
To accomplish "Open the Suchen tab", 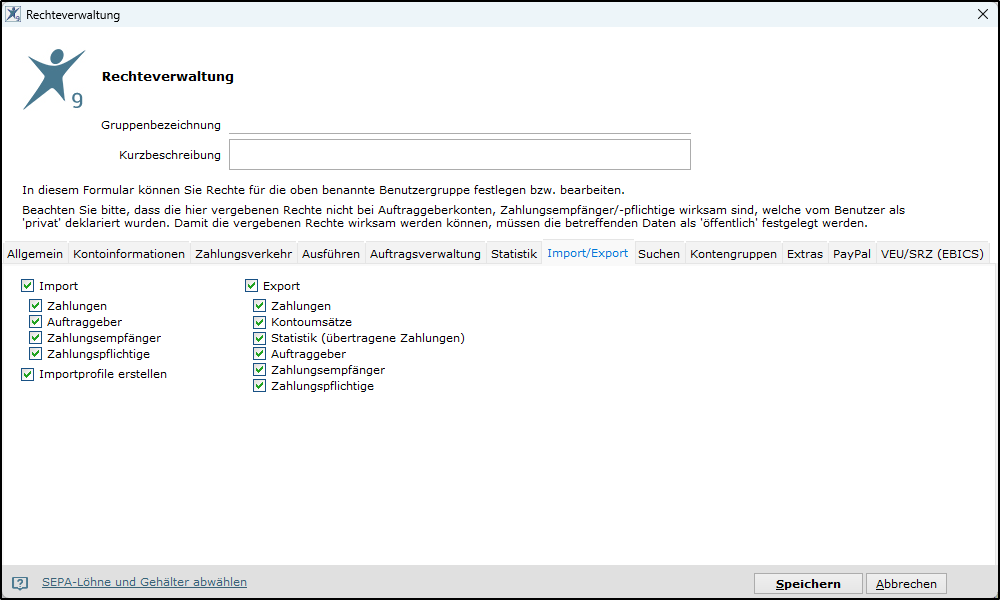I will point(659,254).
